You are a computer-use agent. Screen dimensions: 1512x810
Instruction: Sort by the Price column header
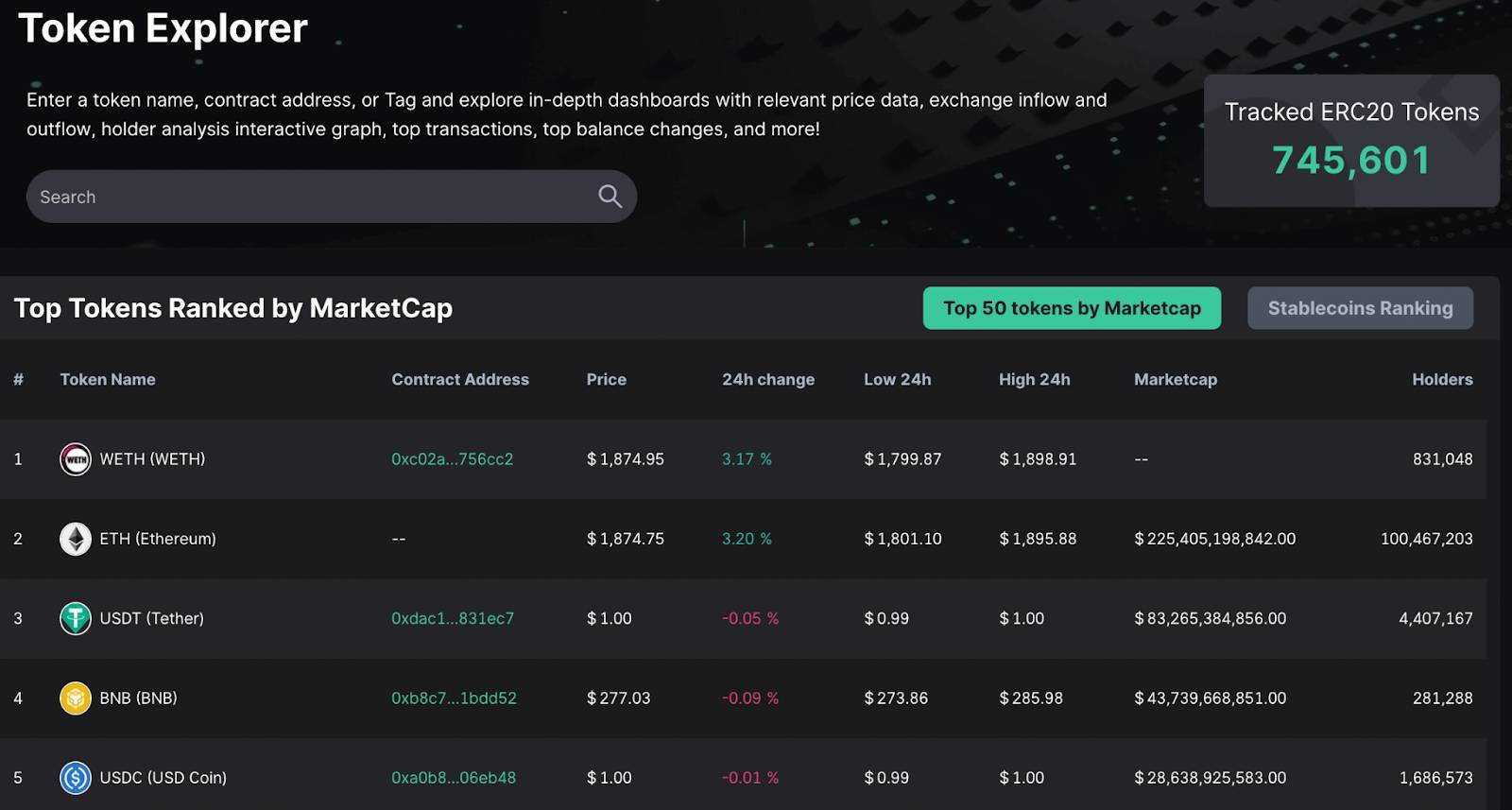(x=607, y=379)
